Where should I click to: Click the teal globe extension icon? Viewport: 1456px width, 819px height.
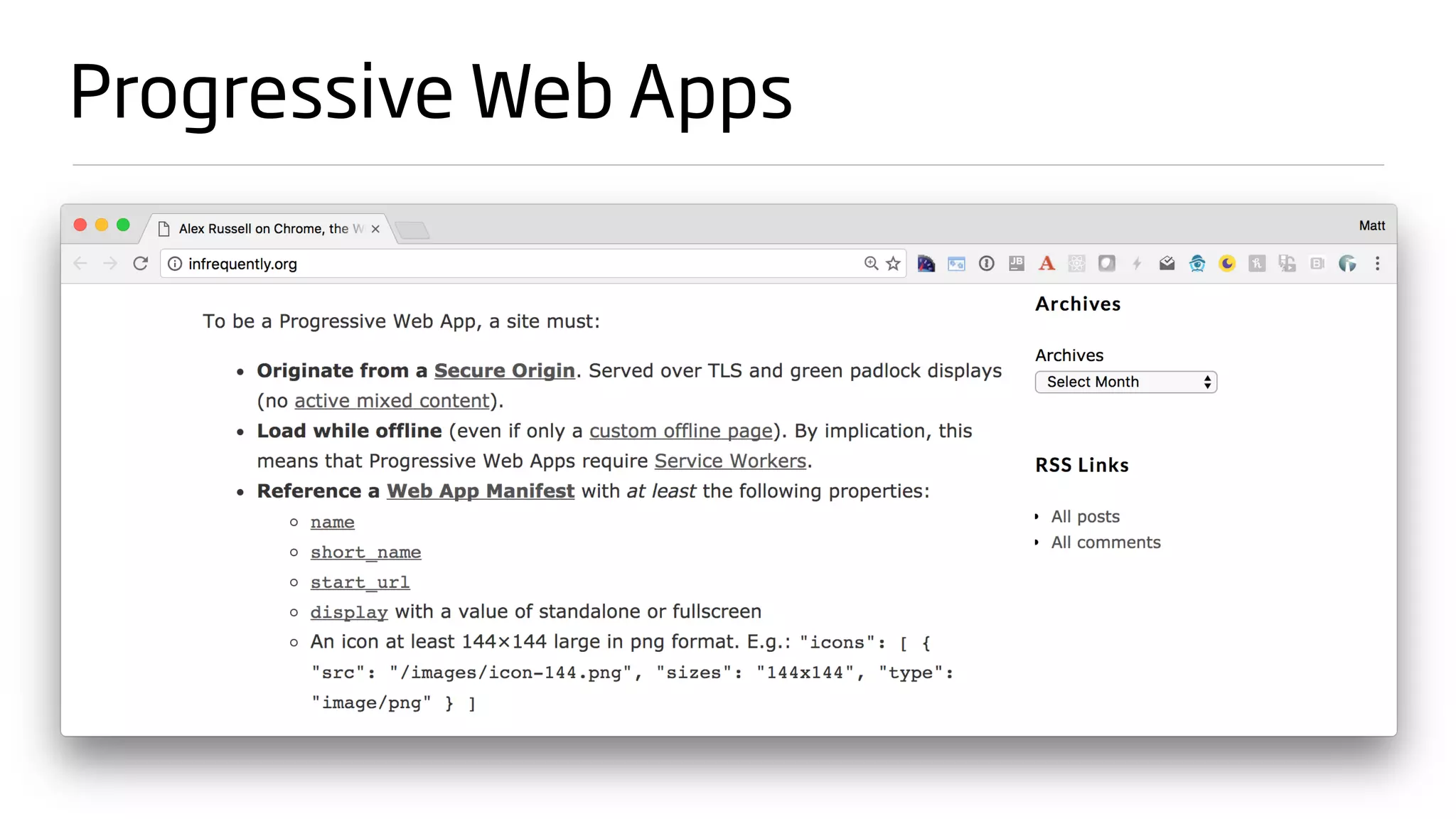click(1347, 264)
